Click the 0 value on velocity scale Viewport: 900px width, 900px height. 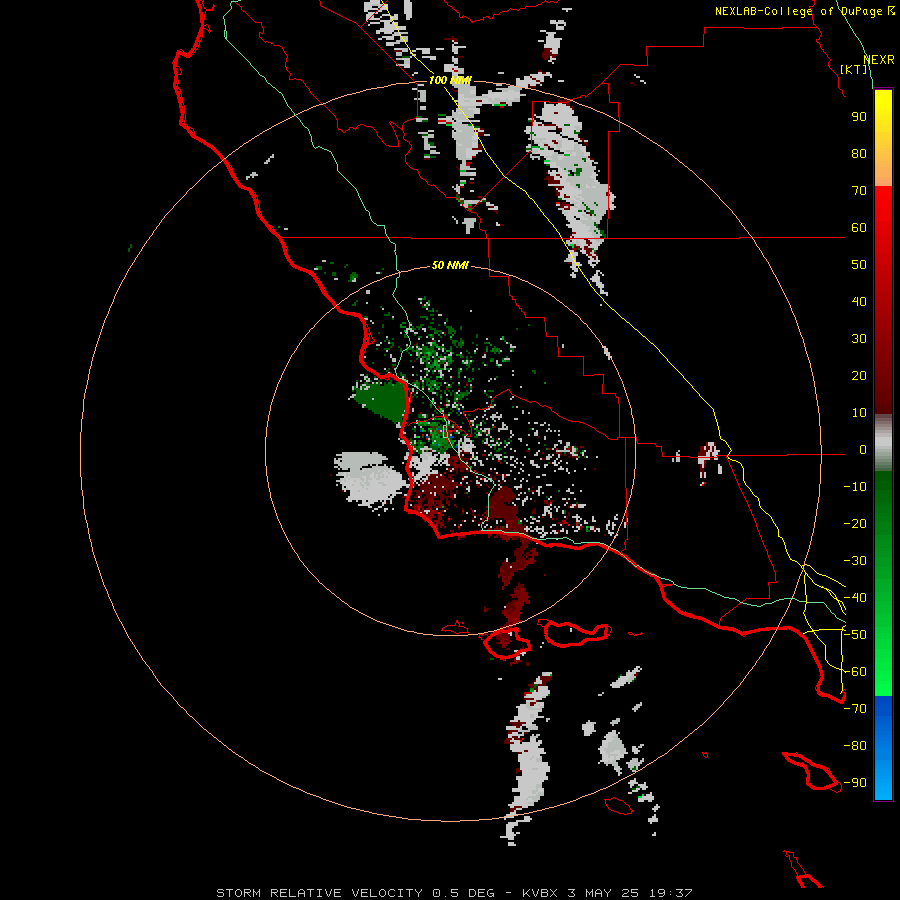click(863, 449)
